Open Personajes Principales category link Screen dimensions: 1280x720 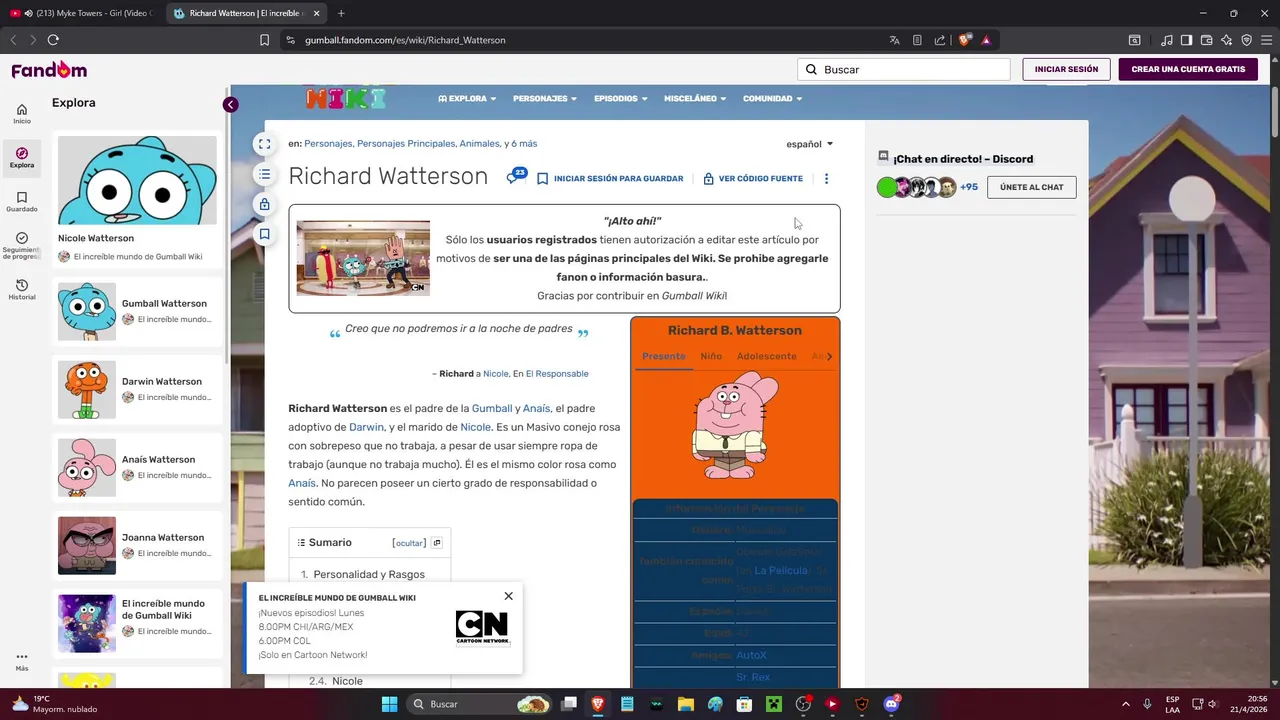coord(405,144)
